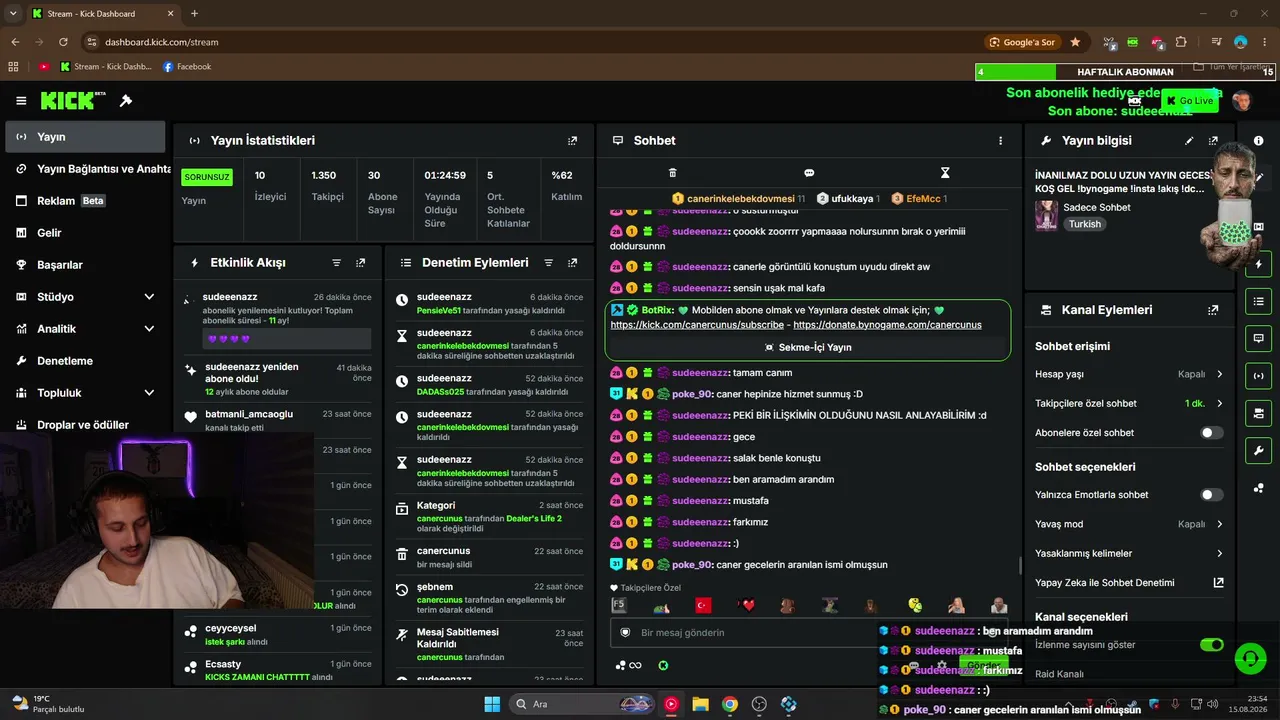The width and height of the screenshot is (1280, 720).
Task: Pop out the Etkinlik Akışı panel
Action: pyautogui.click(x=360, y=263)
